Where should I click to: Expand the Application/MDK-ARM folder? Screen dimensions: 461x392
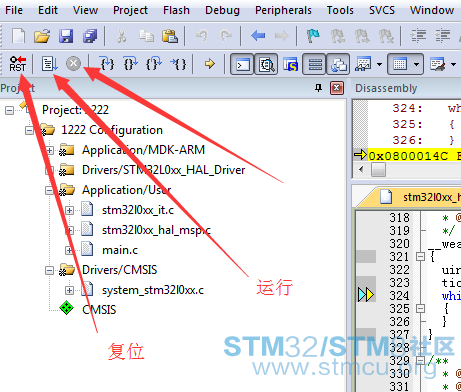click(x=49, y=150)
